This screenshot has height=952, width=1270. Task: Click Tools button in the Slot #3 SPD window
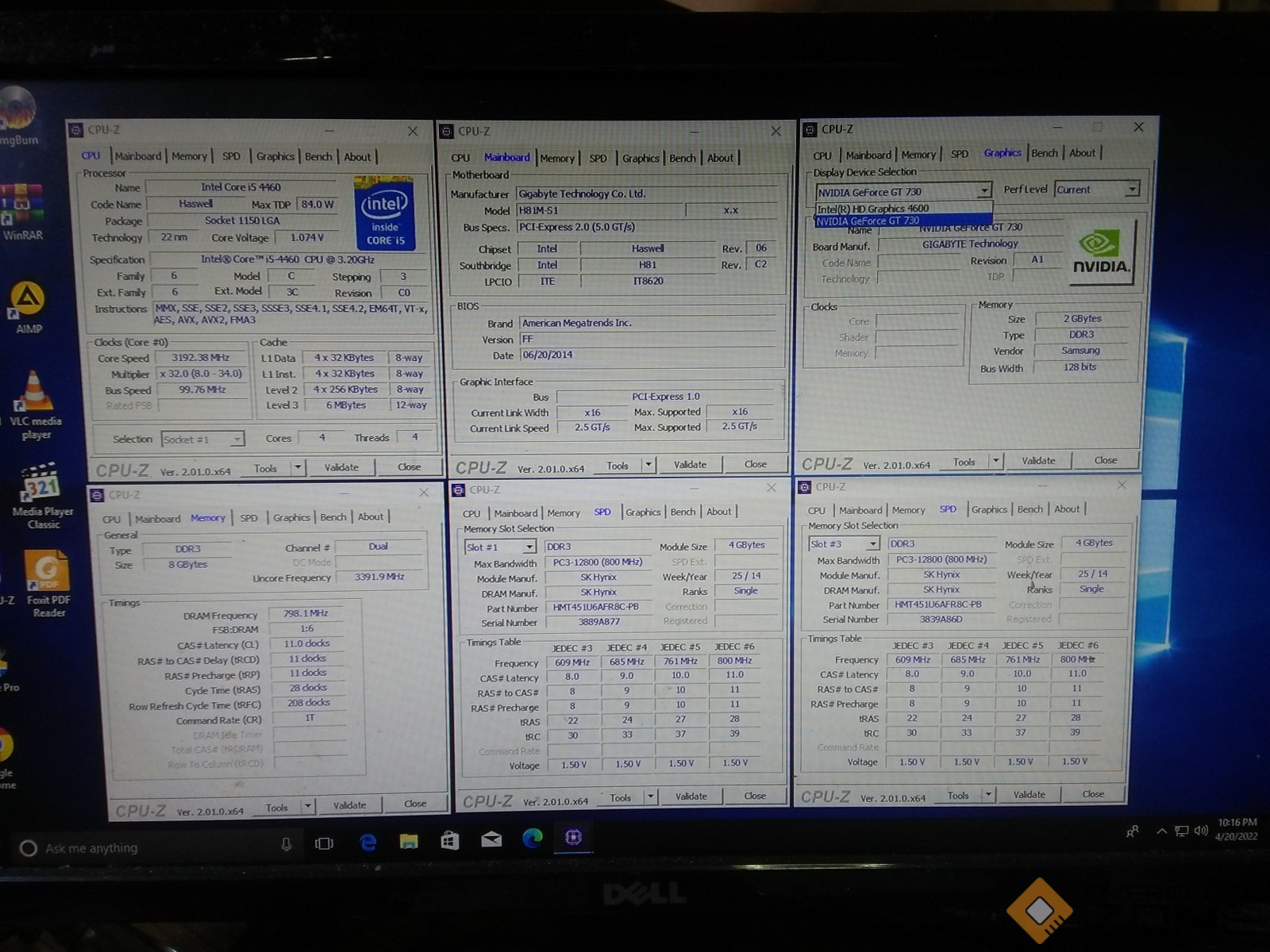(957, 796)
